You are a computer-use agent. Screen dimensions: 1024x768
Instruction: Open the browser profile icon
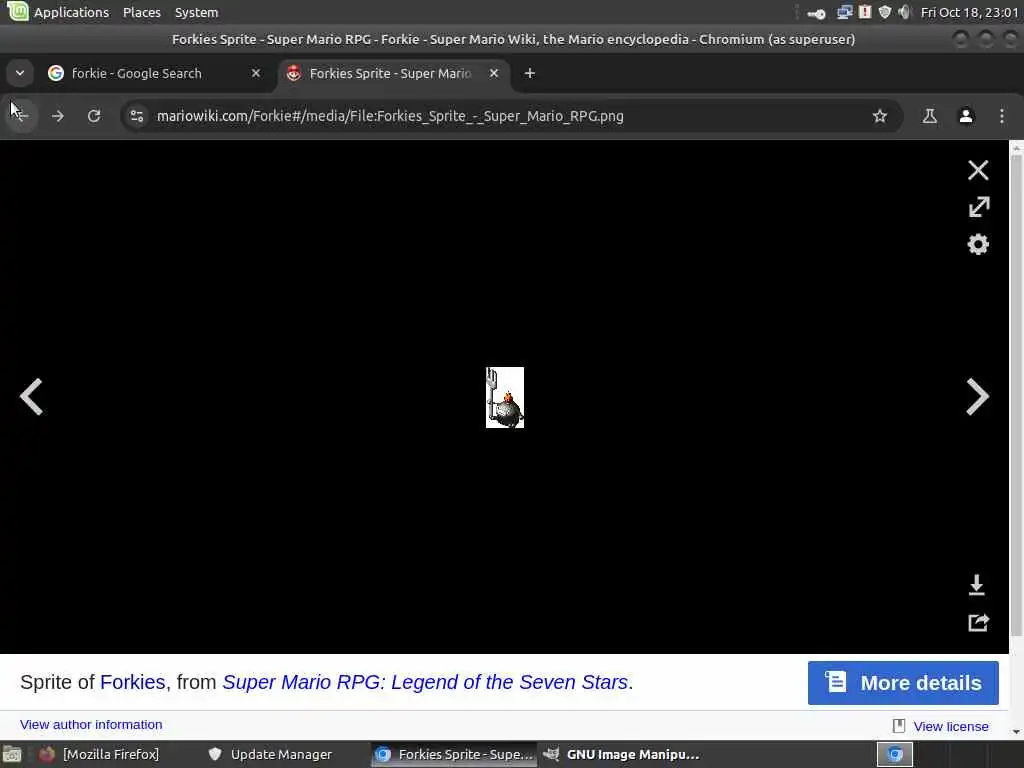[x=966, y=116]
